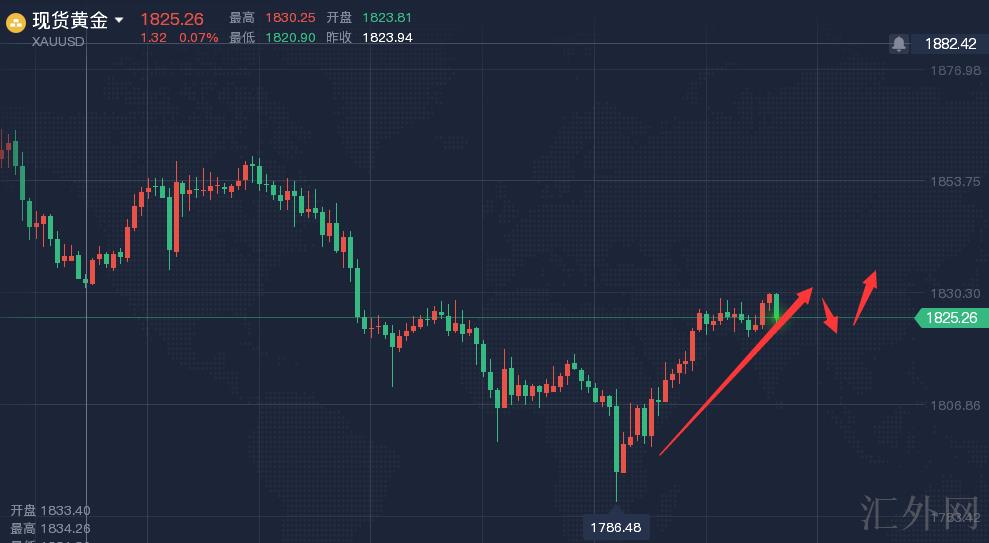
Task: Click the 1853.75 price axis label
Action: click(x=955, y=182)
